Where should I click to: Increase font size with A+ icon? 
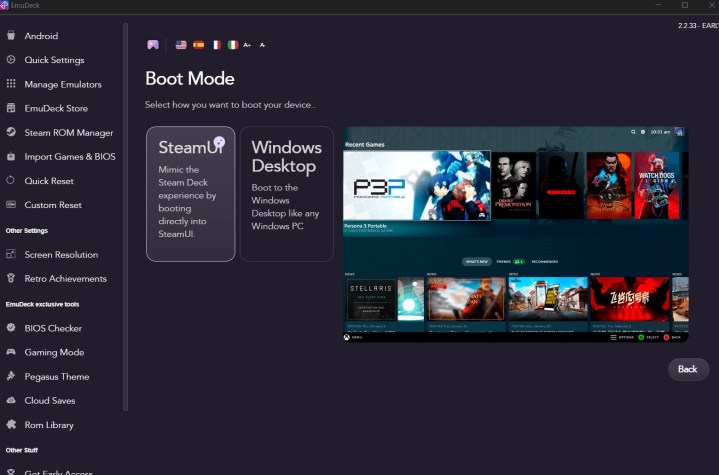click(x=247, y=45)
